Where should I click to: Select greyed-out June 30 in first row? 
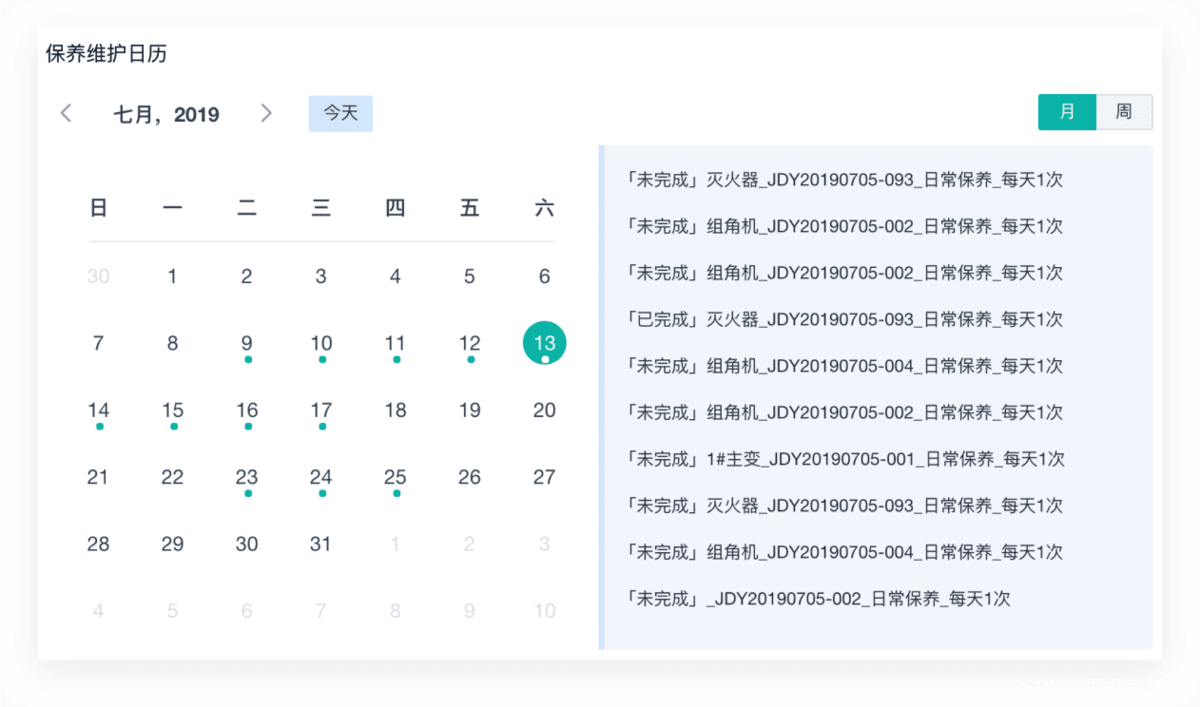[98, 276]
